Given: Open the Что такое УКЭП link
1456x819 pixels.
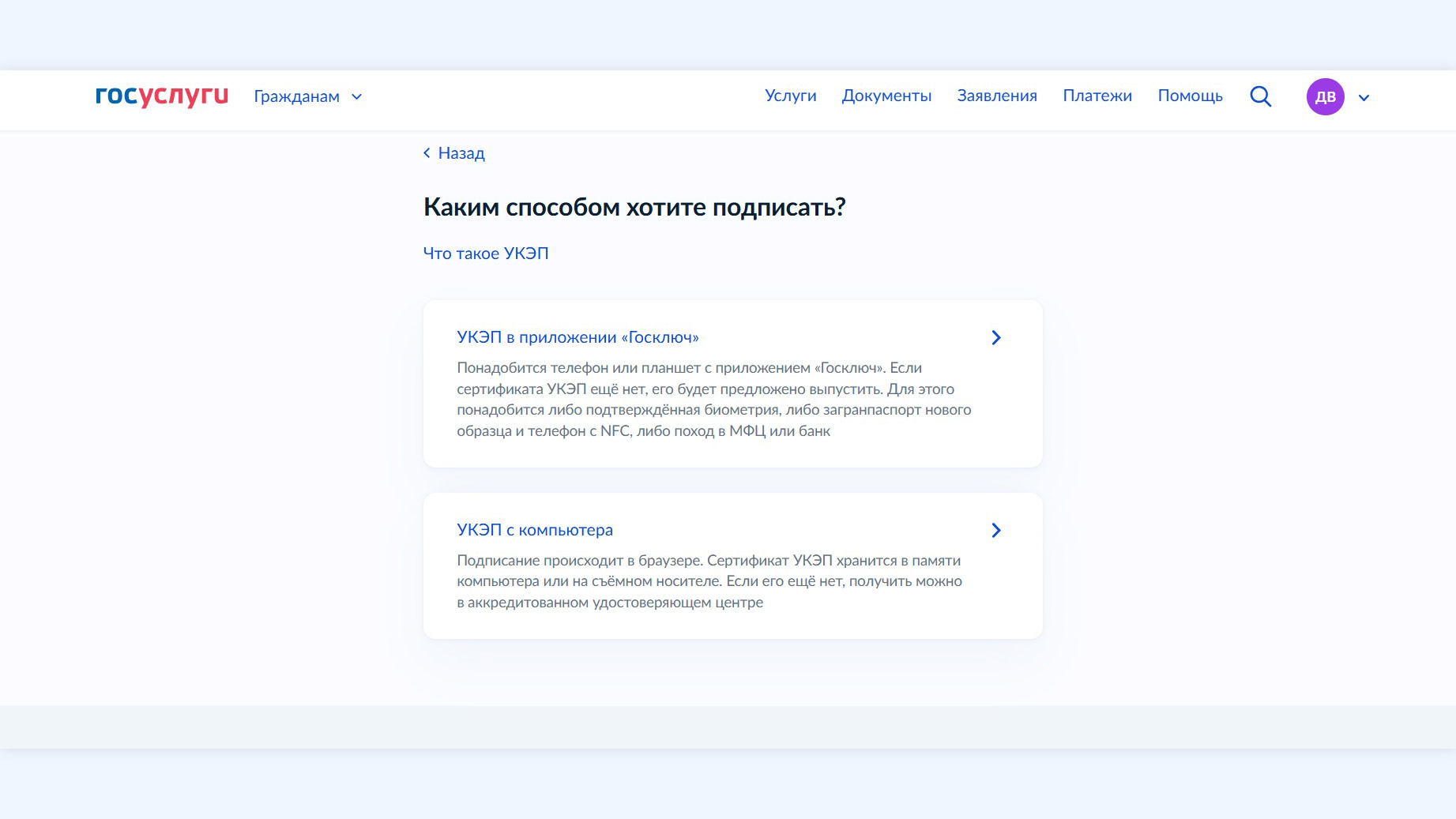Looking at the screenshot, I should point(485,254).
